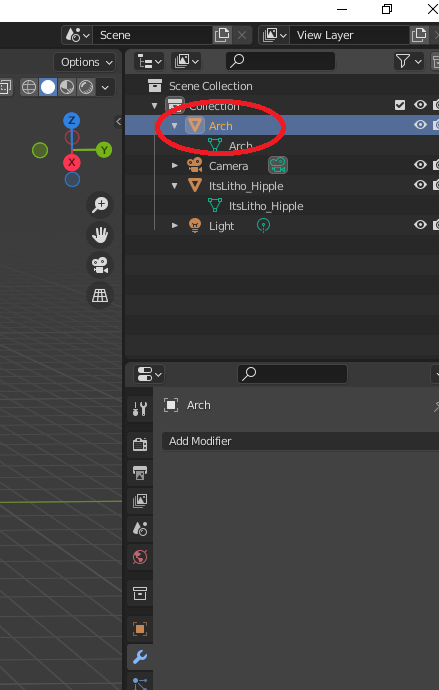This screenshot has height=690, width=439.
Task: Expand the Light tree item
Action: click(x=175, y=226)
